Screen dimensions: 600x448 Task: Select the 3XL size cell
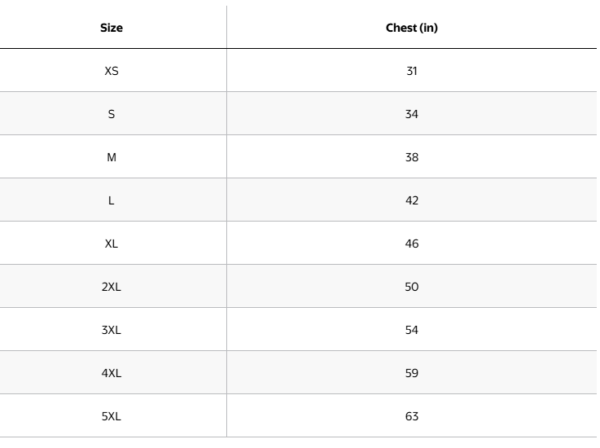[x=112, y=329]
